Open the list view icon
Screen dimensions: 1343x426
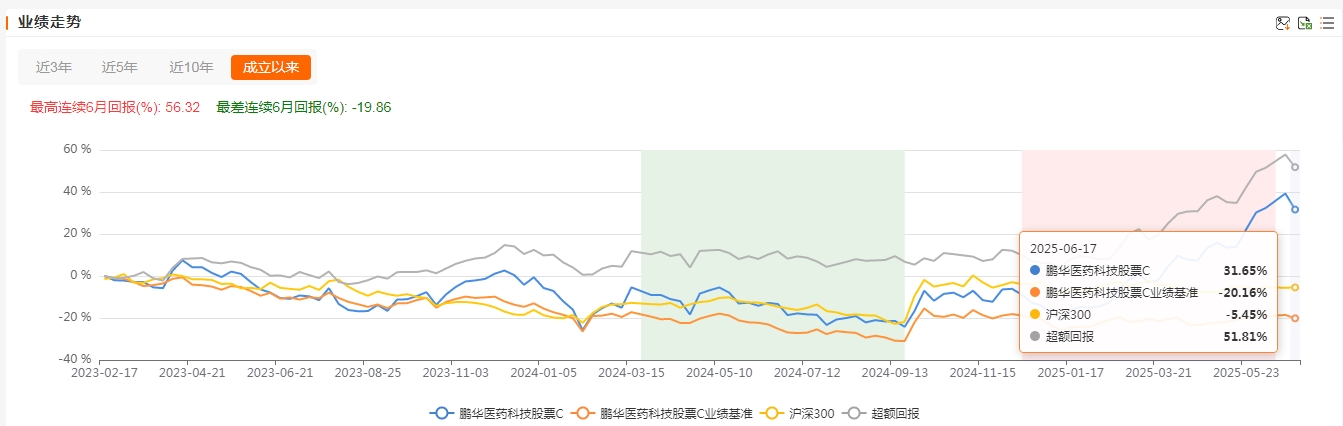1327,23
